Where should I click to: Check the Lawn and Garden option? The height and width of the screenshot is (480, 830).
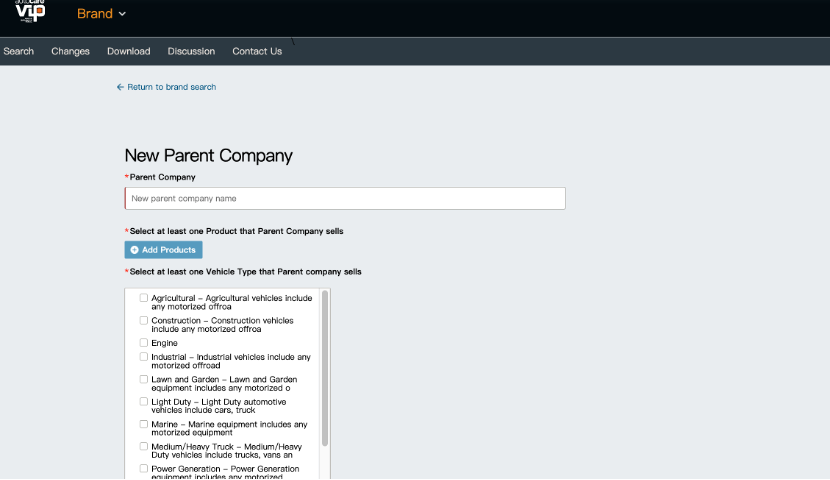(143, 379)
